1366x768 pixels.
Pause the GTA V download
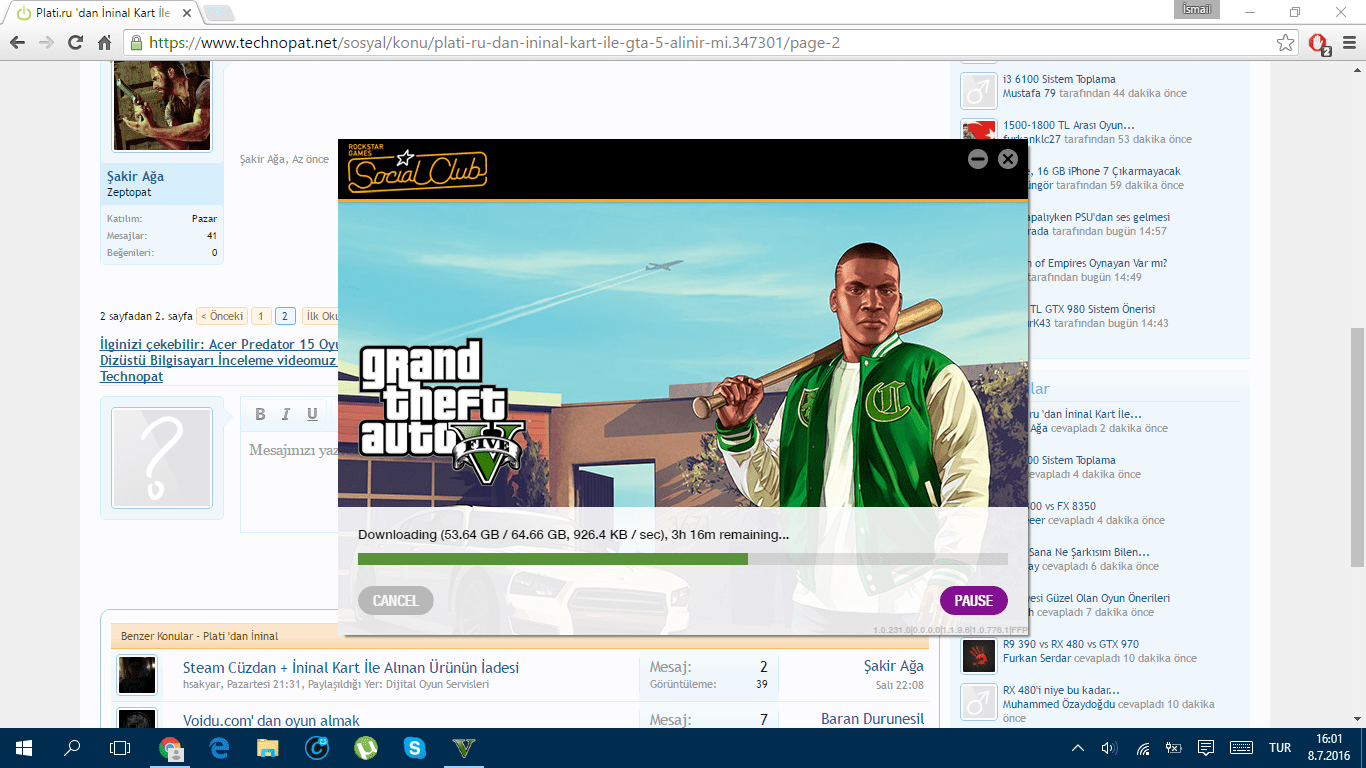pyautogui.click(x=973, y=600)
